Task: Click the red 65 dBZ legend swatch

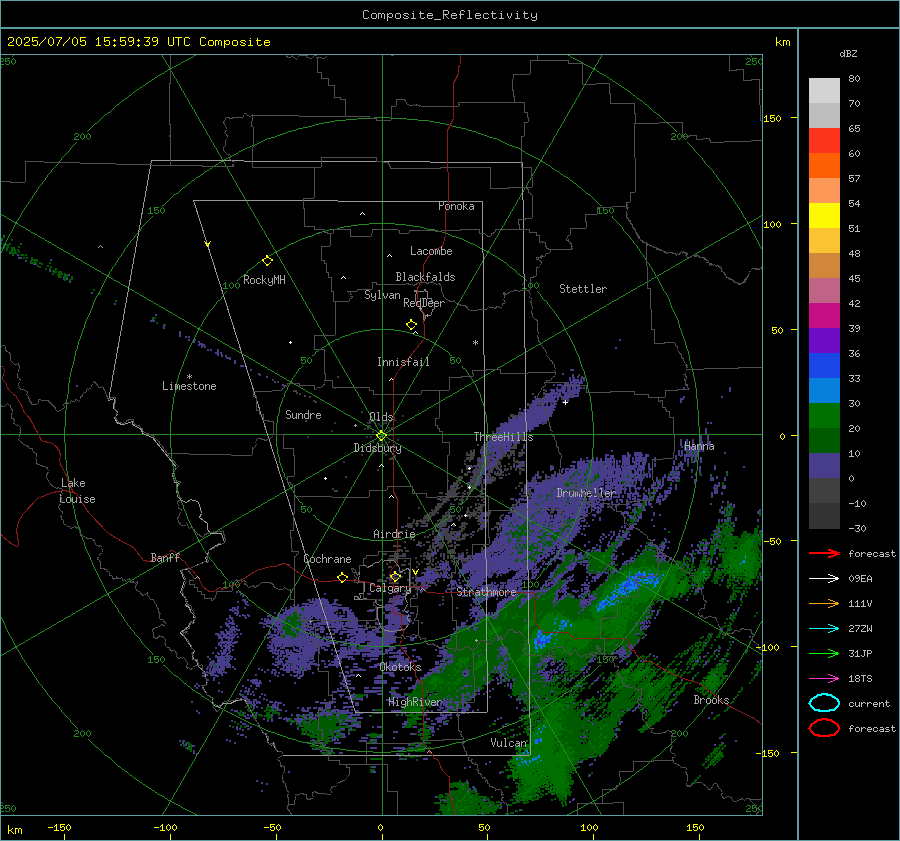Action: pos(824,141)
